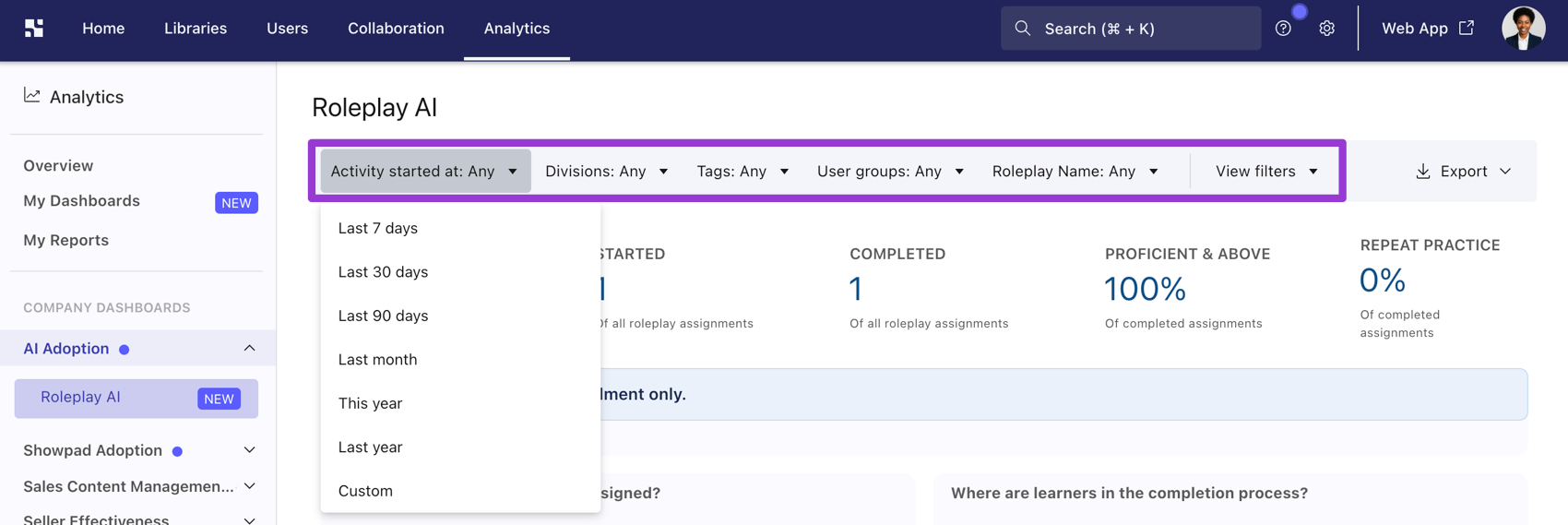Click the Web App external link icon

pos(1467,28)
